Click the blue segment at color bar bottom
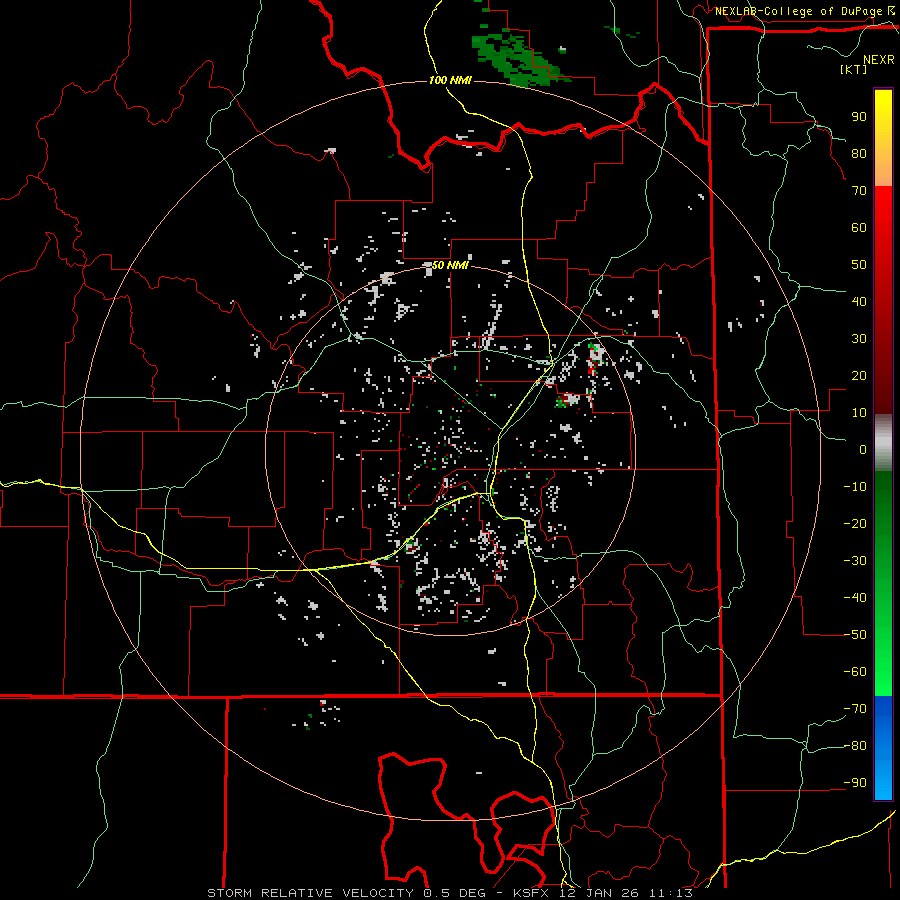Image resolution: width=900 pixels, height=900 pixels. click(883, 748)
